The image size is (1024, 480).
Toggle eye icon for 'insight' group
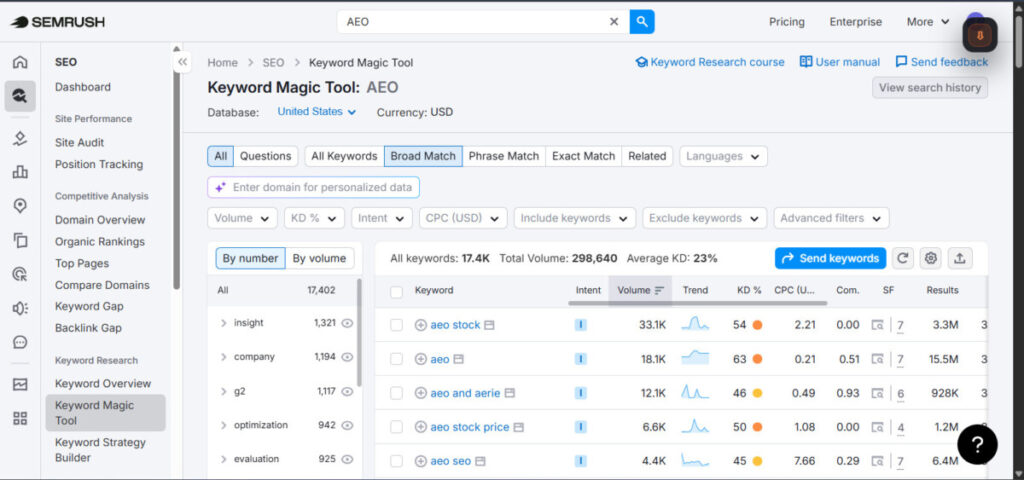click(347, 323)
